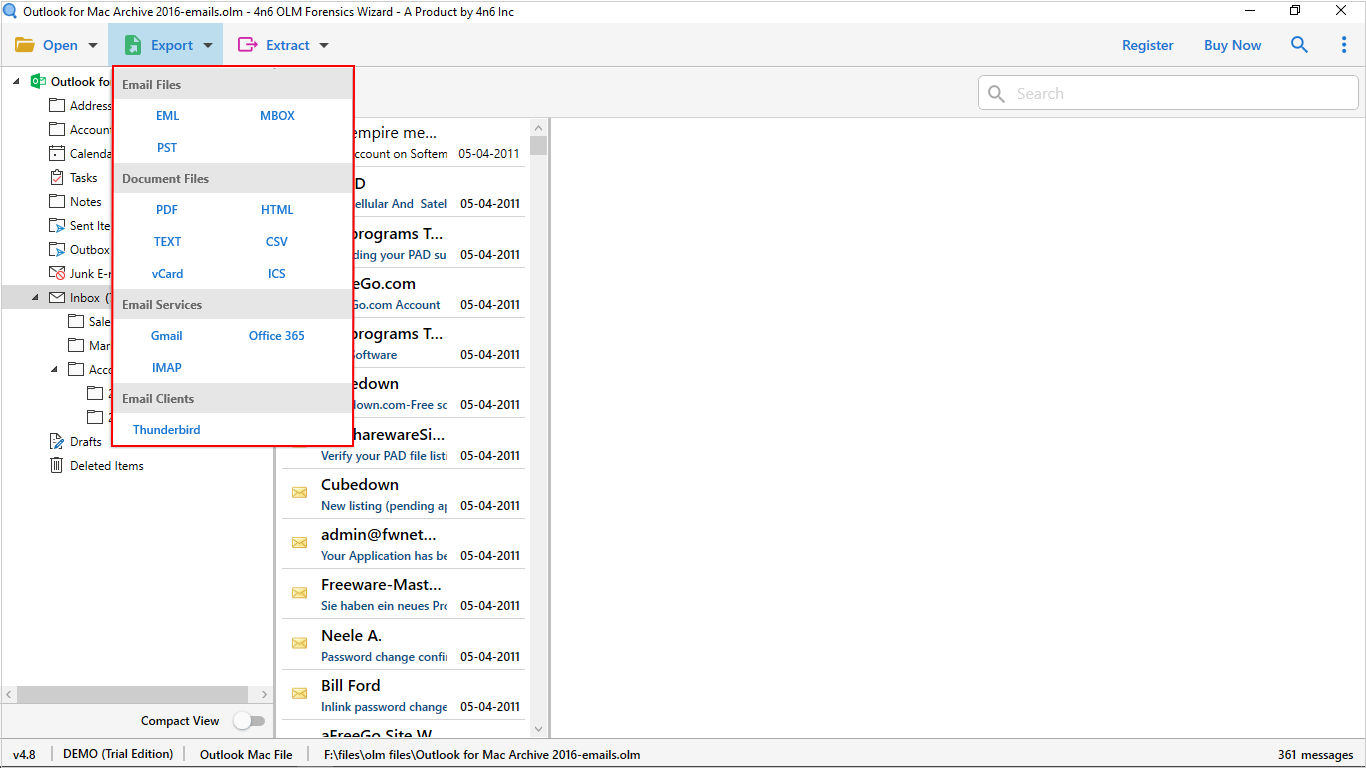
Task: Choose PDF export format
Action: (167, 209)
